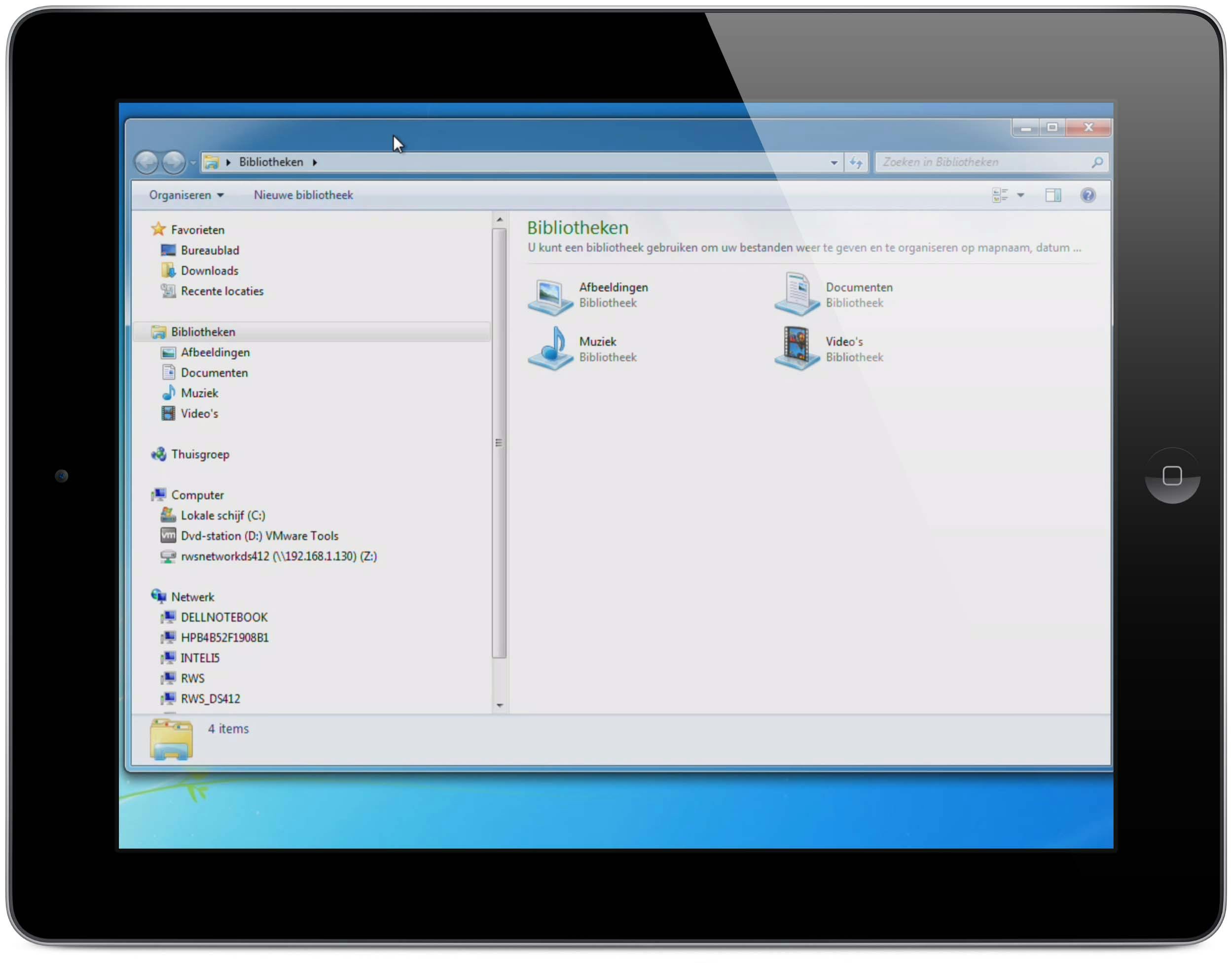Click the help question mark icon
1232x968 pixels.
tap(1088, 195)
